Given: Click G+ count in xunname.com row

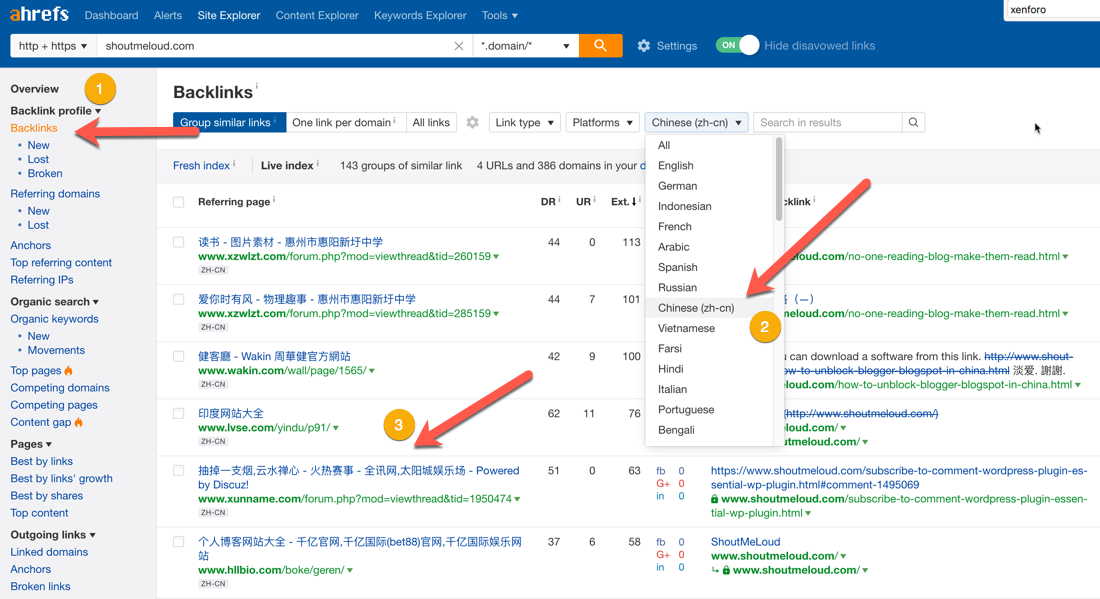Looking at the screenshot, I should [x=681, y=483].
